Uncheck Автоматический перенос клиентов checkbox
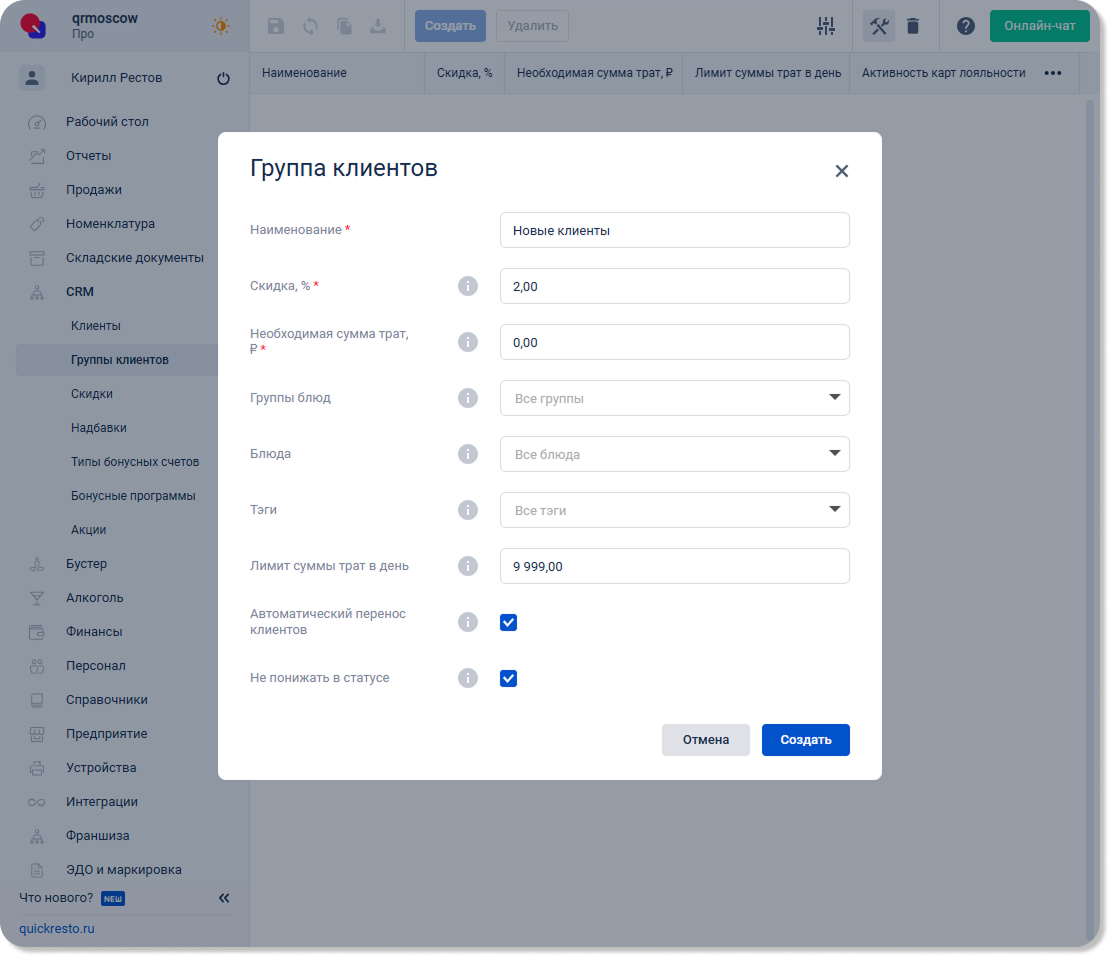1109x956 pixels. coord(508,622)
